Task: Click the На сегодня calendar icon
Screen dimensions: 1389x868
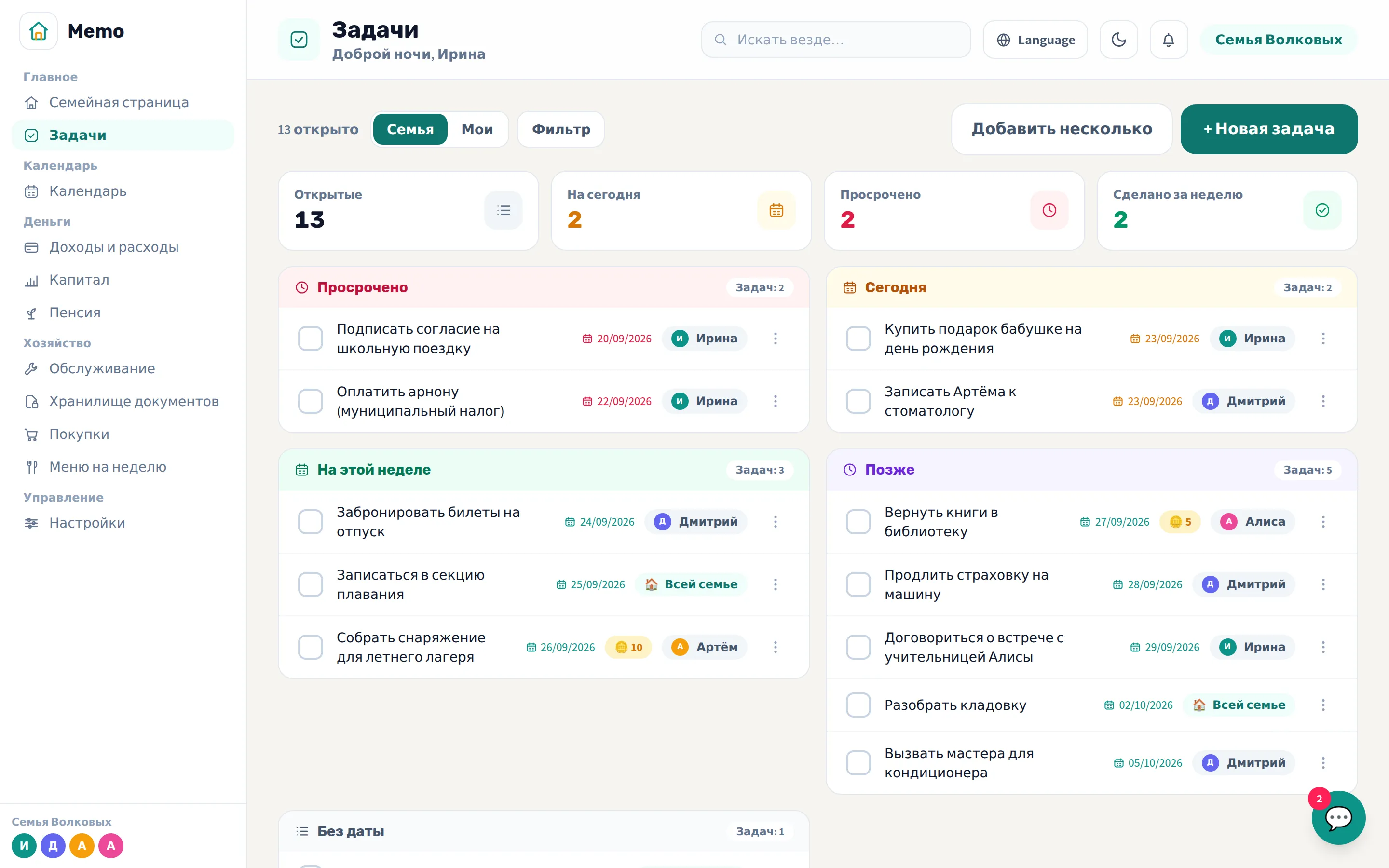Action: pos(776,210)
